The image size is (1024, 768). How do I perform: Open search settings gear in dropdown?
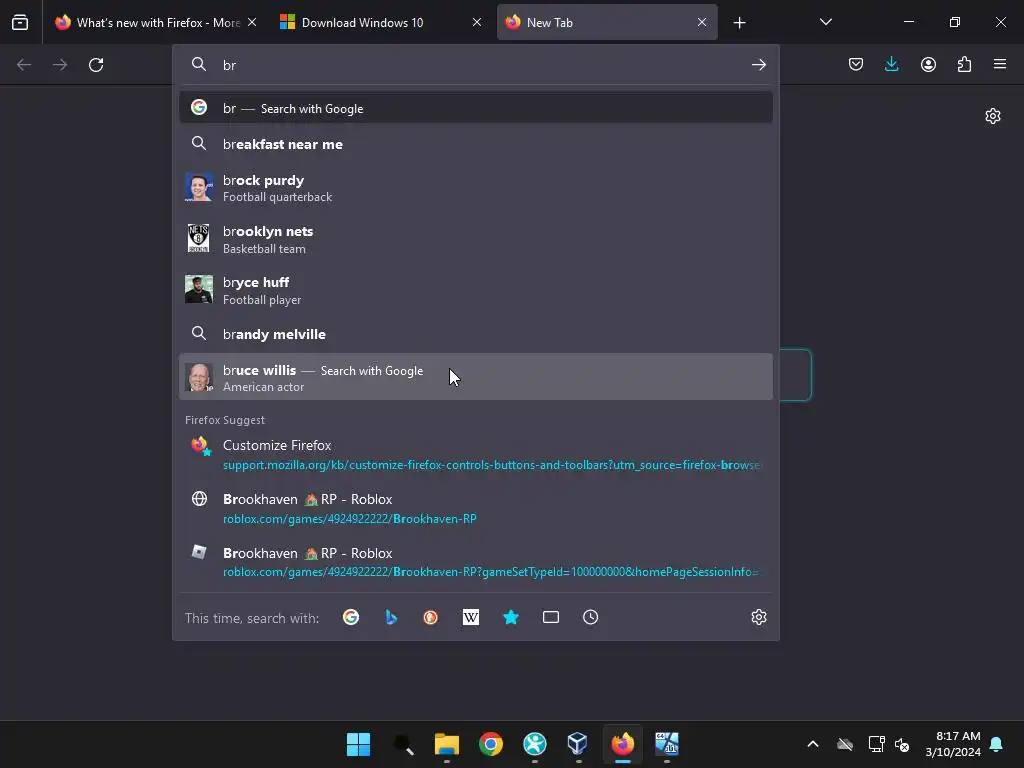tap(758, 617)
